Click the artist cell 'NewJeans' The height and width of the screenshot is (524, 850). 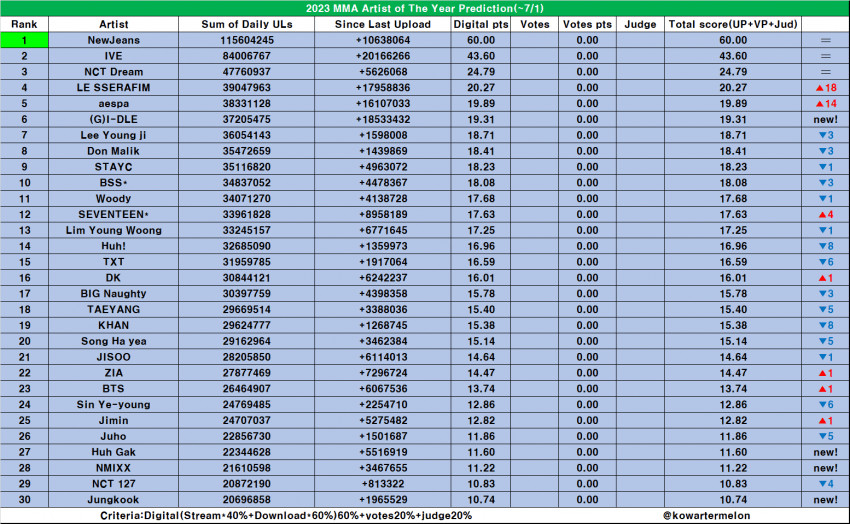point(113,40)
